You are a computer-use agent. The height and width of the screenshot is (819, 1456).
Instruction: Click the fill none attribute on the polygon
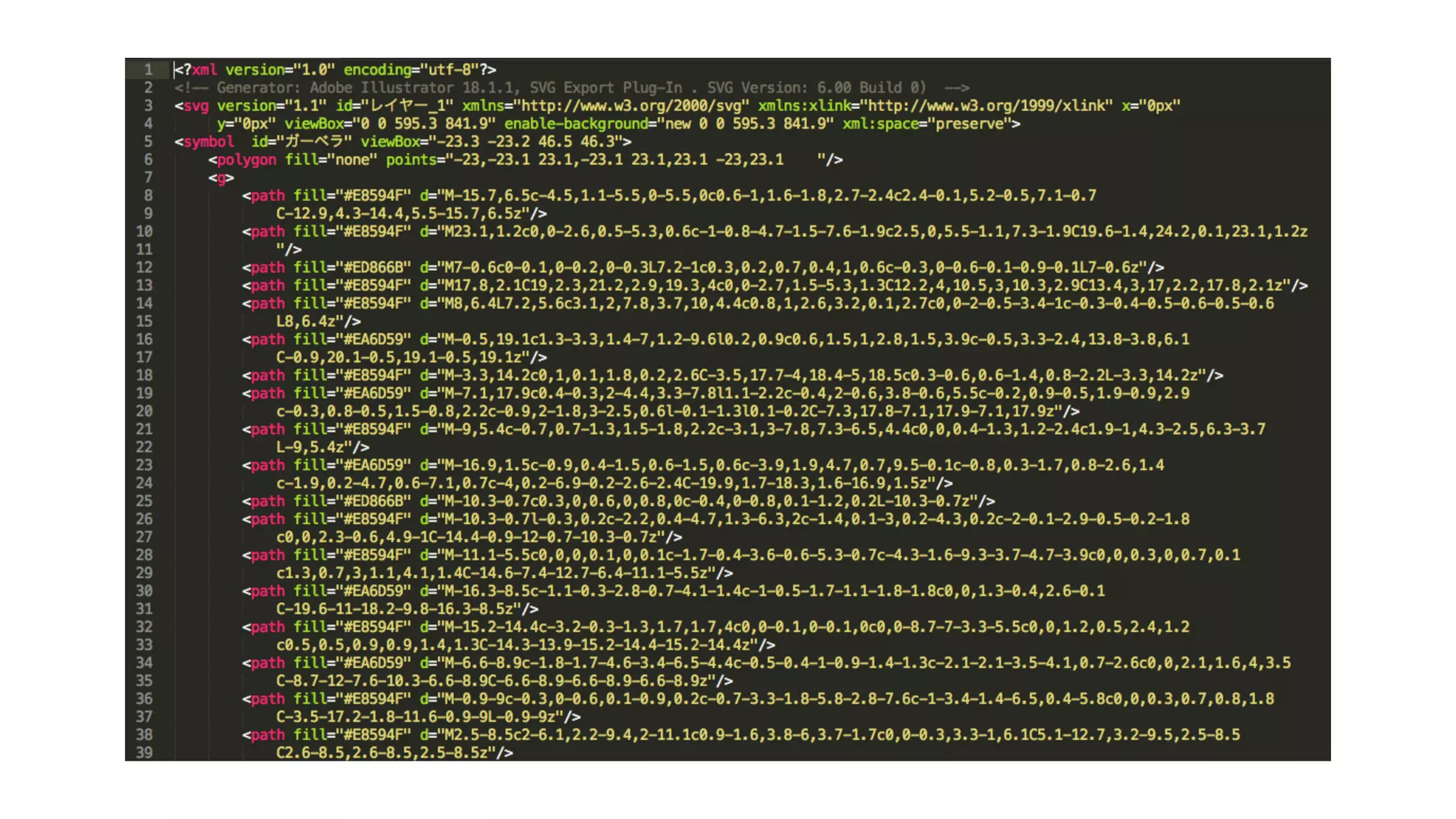pos(331,160)
